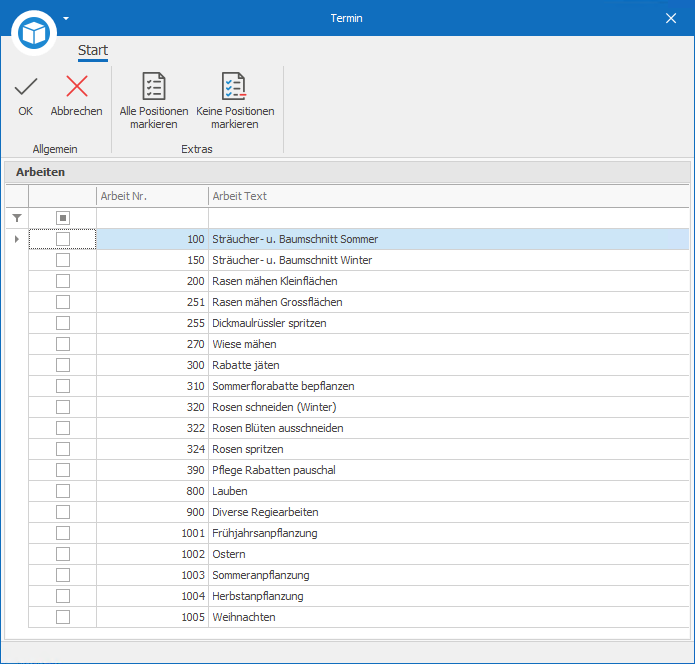Toggle the filter row select-all checkbox

[x=63, y=218]
